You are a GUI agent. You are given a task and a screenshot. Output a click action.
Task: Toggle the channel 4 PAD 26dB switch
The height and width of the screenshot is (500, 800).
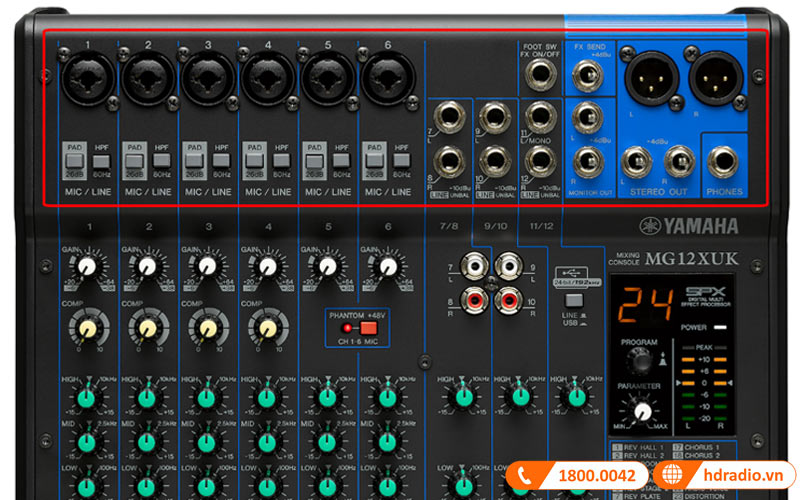click(255, 161)
